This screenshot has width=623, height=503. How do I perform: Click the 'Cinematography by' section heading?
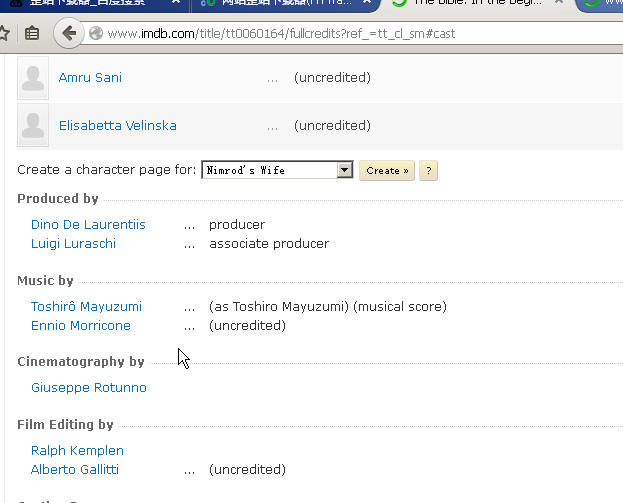(81, 362)
